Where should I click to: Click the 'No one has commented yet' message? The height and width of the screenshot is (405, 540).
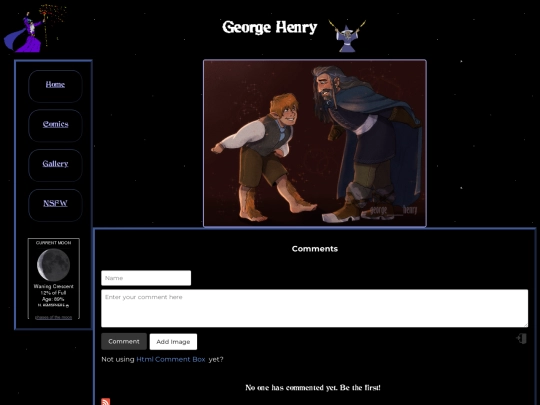[x=313, y=387]
